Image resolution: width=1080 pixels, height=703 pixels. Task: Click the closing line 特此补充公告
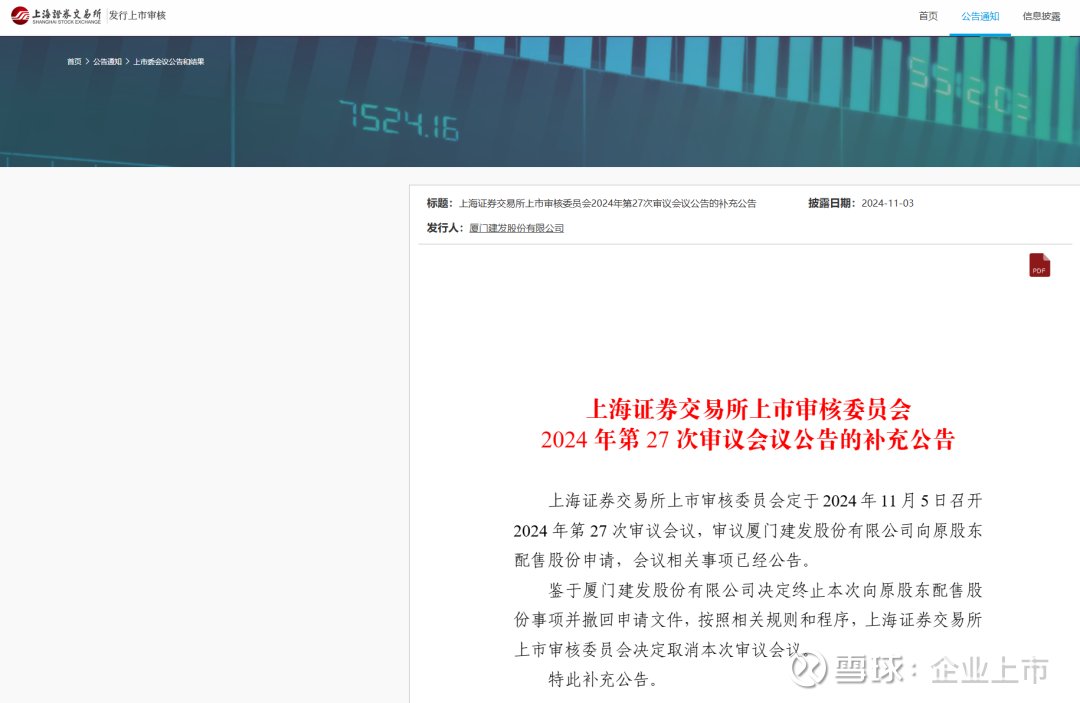(x=603, y=680)
